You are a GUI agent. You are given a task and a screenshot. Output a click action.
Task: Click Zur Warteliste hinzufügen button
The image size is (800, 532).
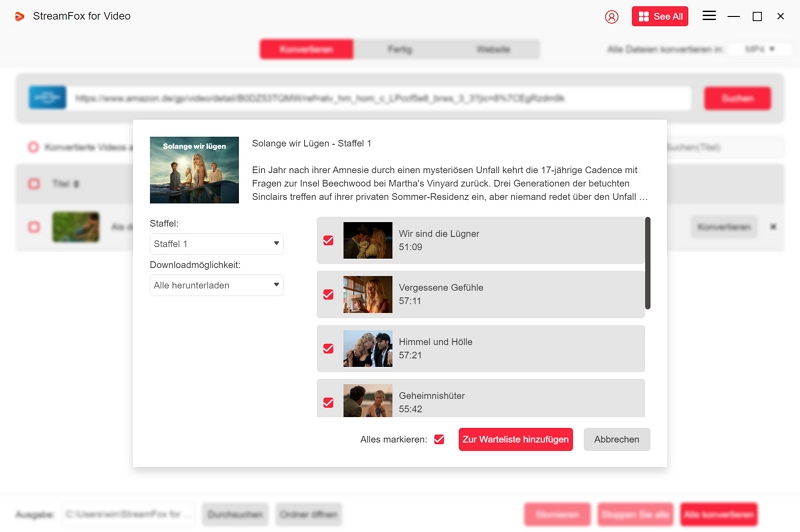[515, 439]
